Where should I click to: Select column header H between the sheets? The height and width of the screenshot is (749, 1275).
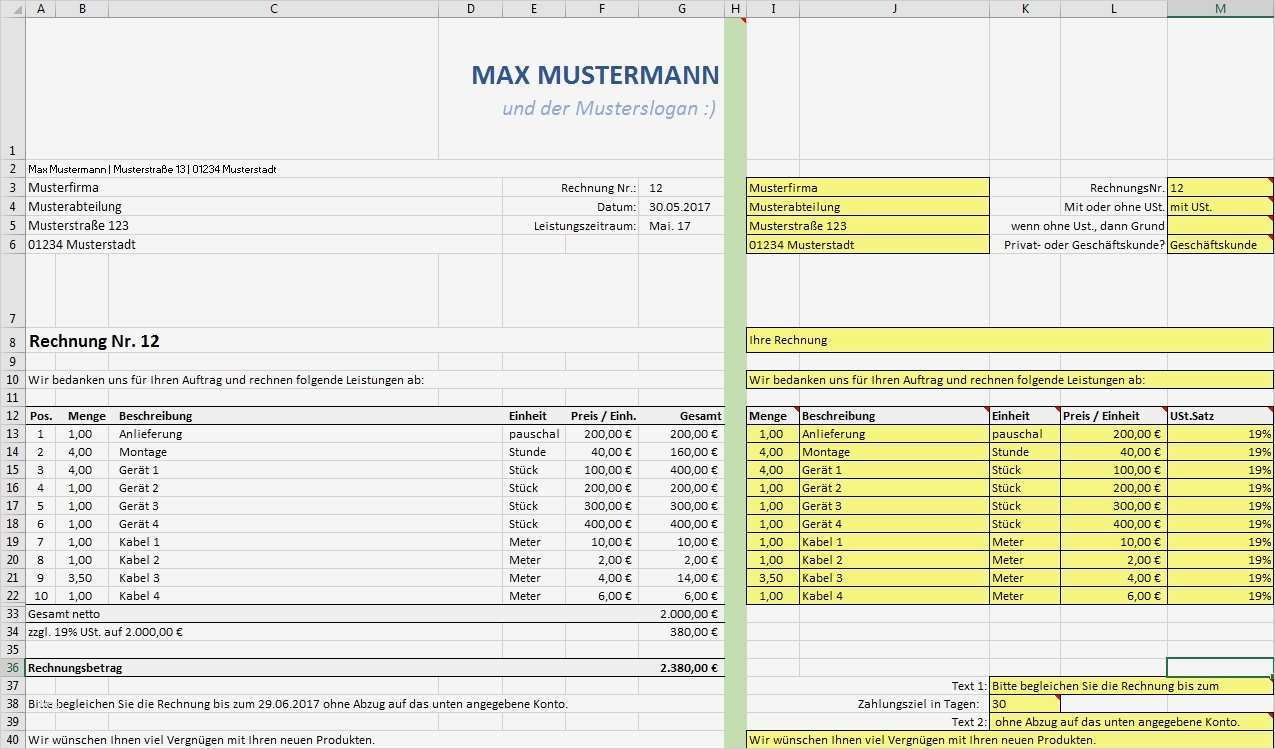point(734,8)
